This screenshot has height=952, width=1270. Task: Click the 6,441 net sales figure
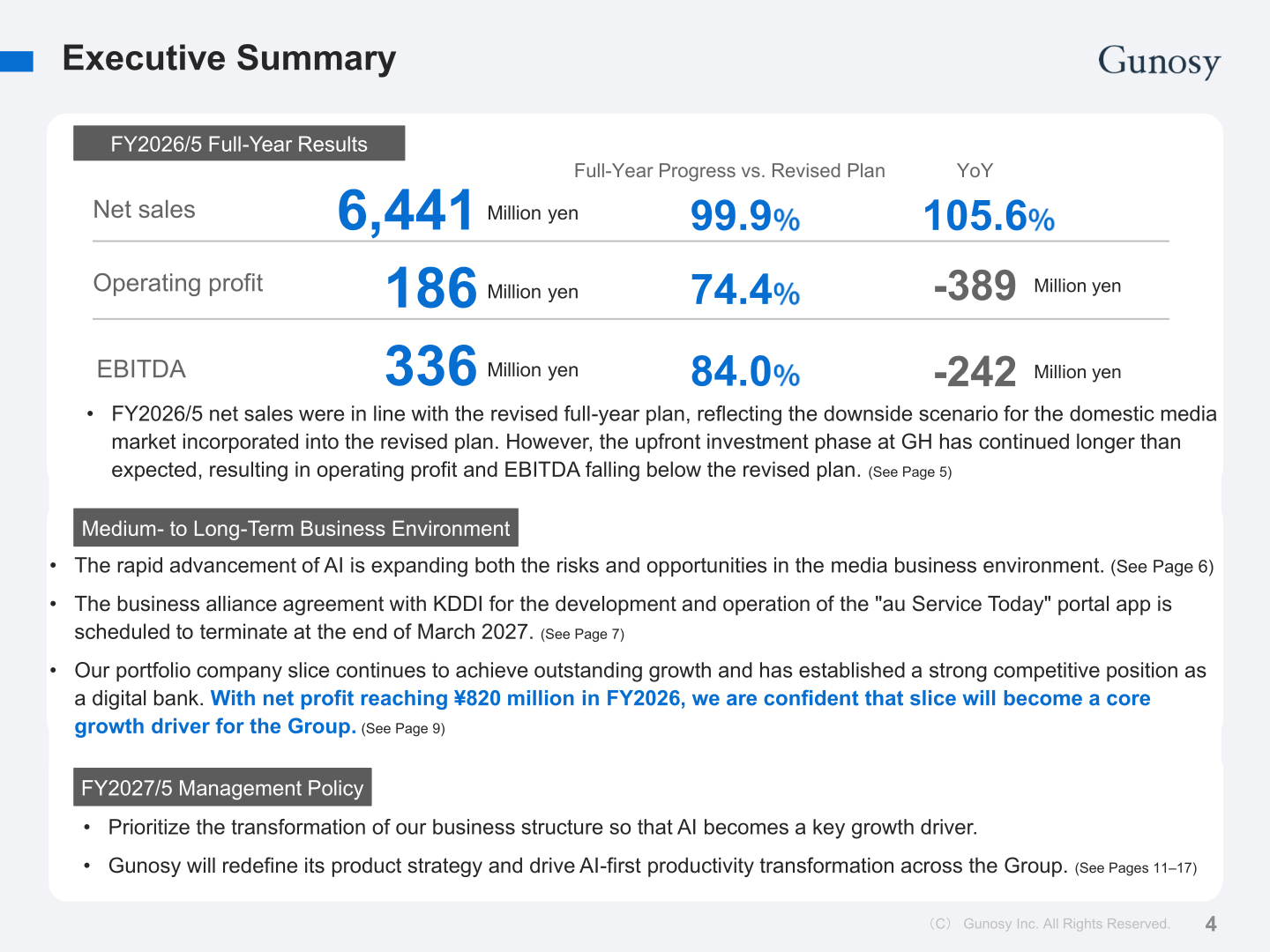406,212
